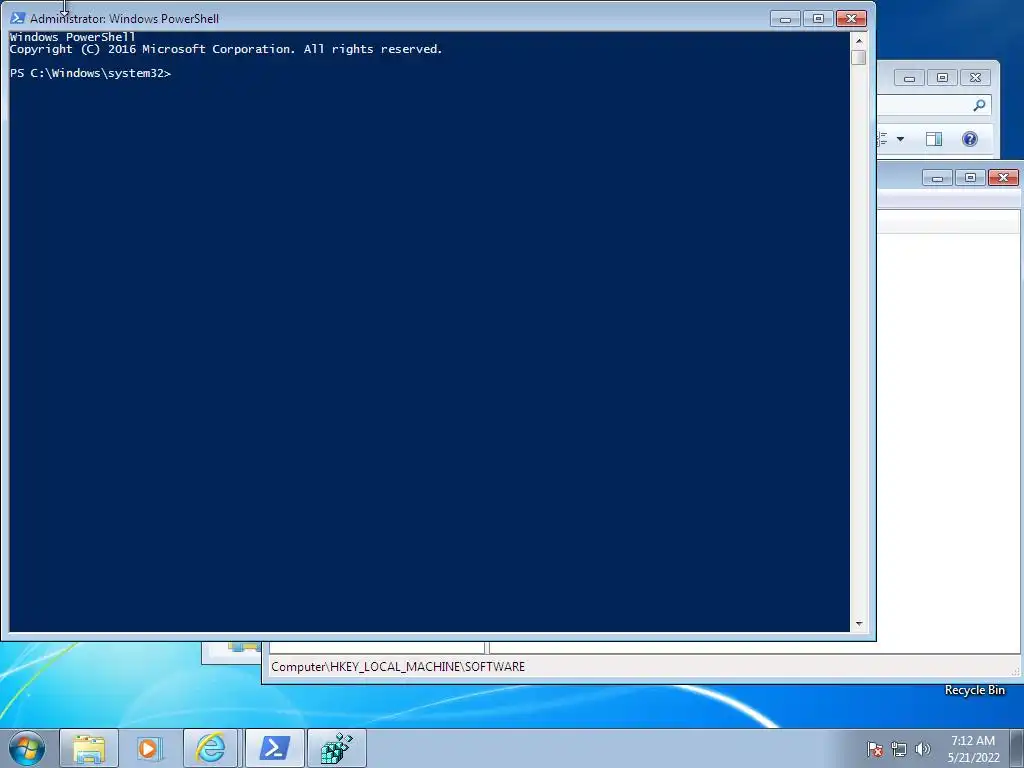Click the Copyright (C) 2016 Microsoft line
This screenshot has height=768, width=1024.
pyautogui.click(x=226, y=49)
